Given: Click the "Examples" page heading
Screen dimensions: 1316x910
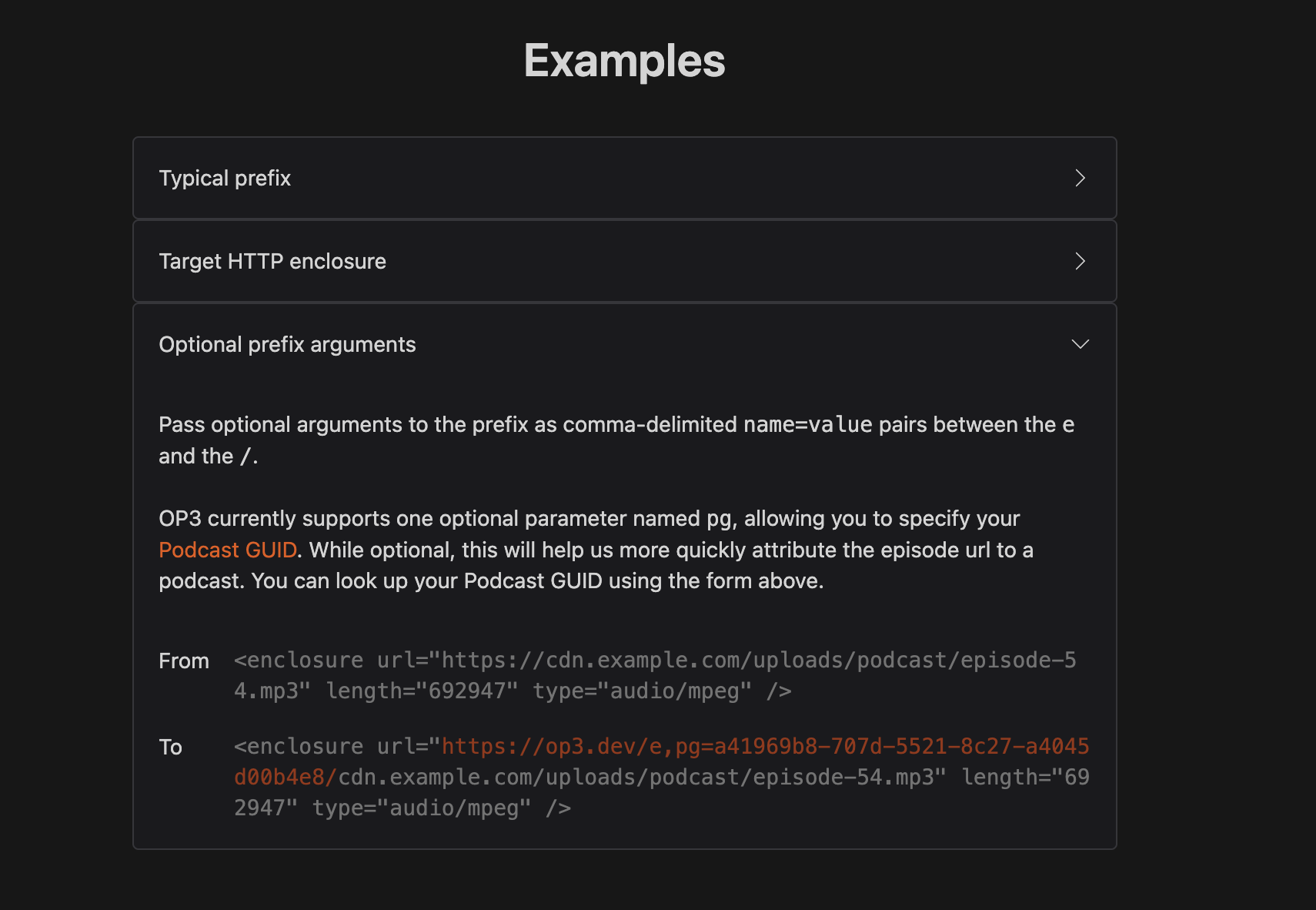Looking at the screenshot, I should (x=624, y=61).
